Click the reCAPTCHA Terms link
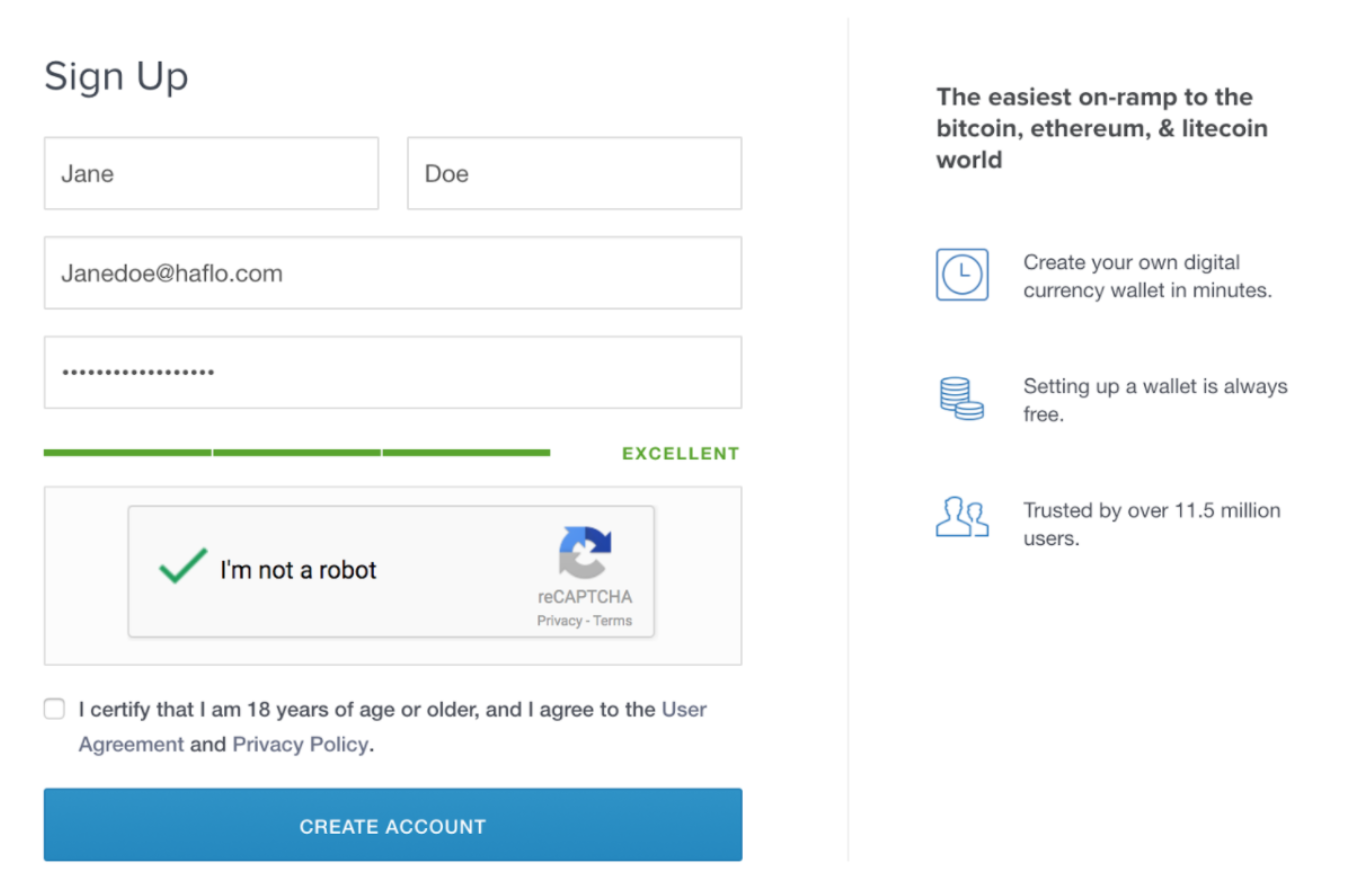The width and height of the screenshot is (1350, 886). [613, 620]
